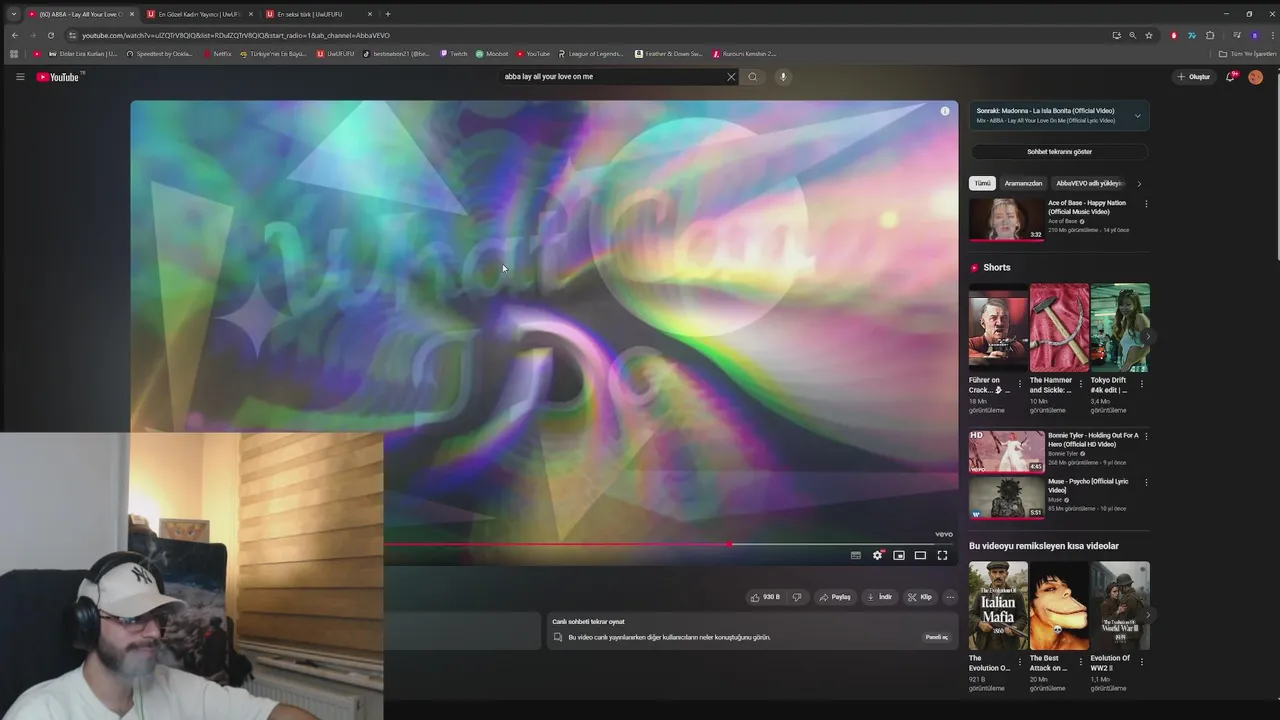
Task: Click the progress bar scrubber handle
Action: tap(730, 545)
